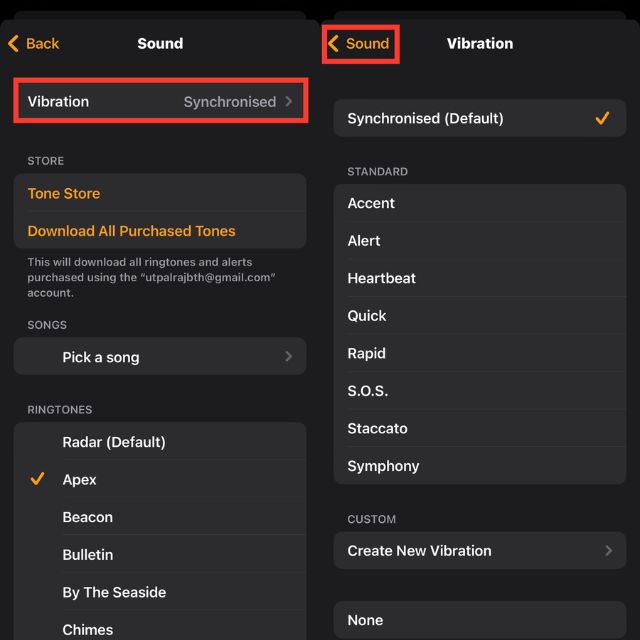Open the Tone Store link
Screen dimensions: 640x640
tap(64, 194)
